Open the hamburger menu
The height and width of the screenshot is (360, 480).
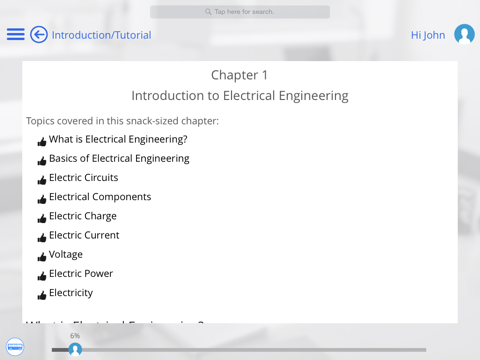coord(15,34)
